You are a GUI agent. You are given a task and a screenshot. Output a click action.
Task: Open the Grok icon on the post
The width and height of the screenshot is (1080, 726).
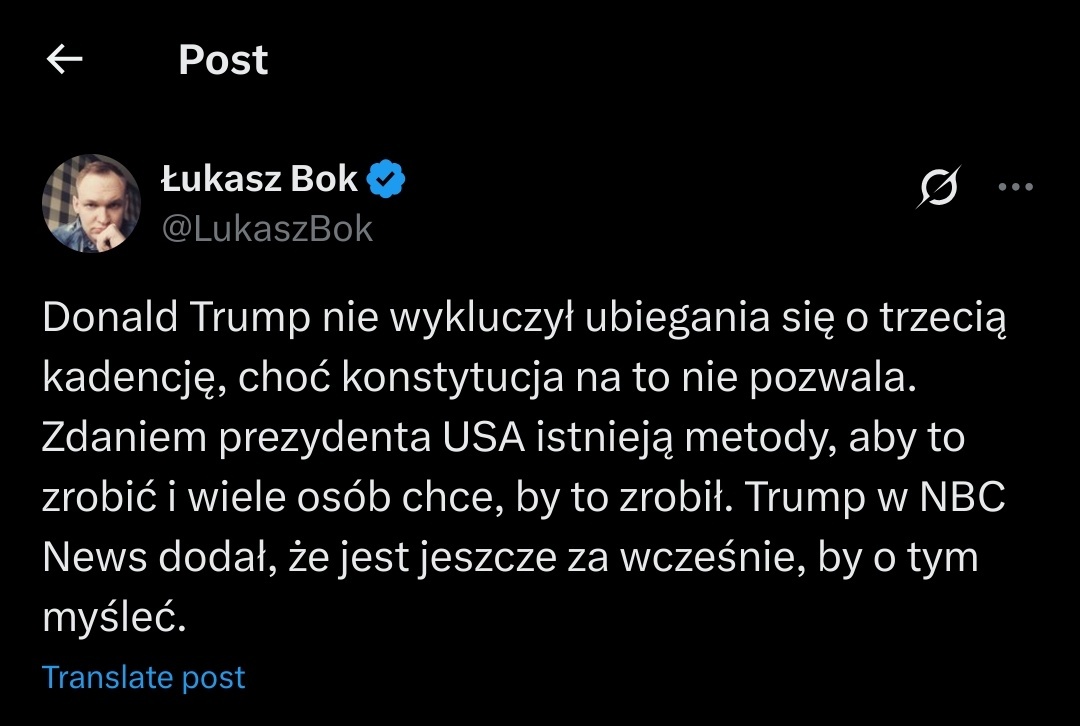point(938,188)
